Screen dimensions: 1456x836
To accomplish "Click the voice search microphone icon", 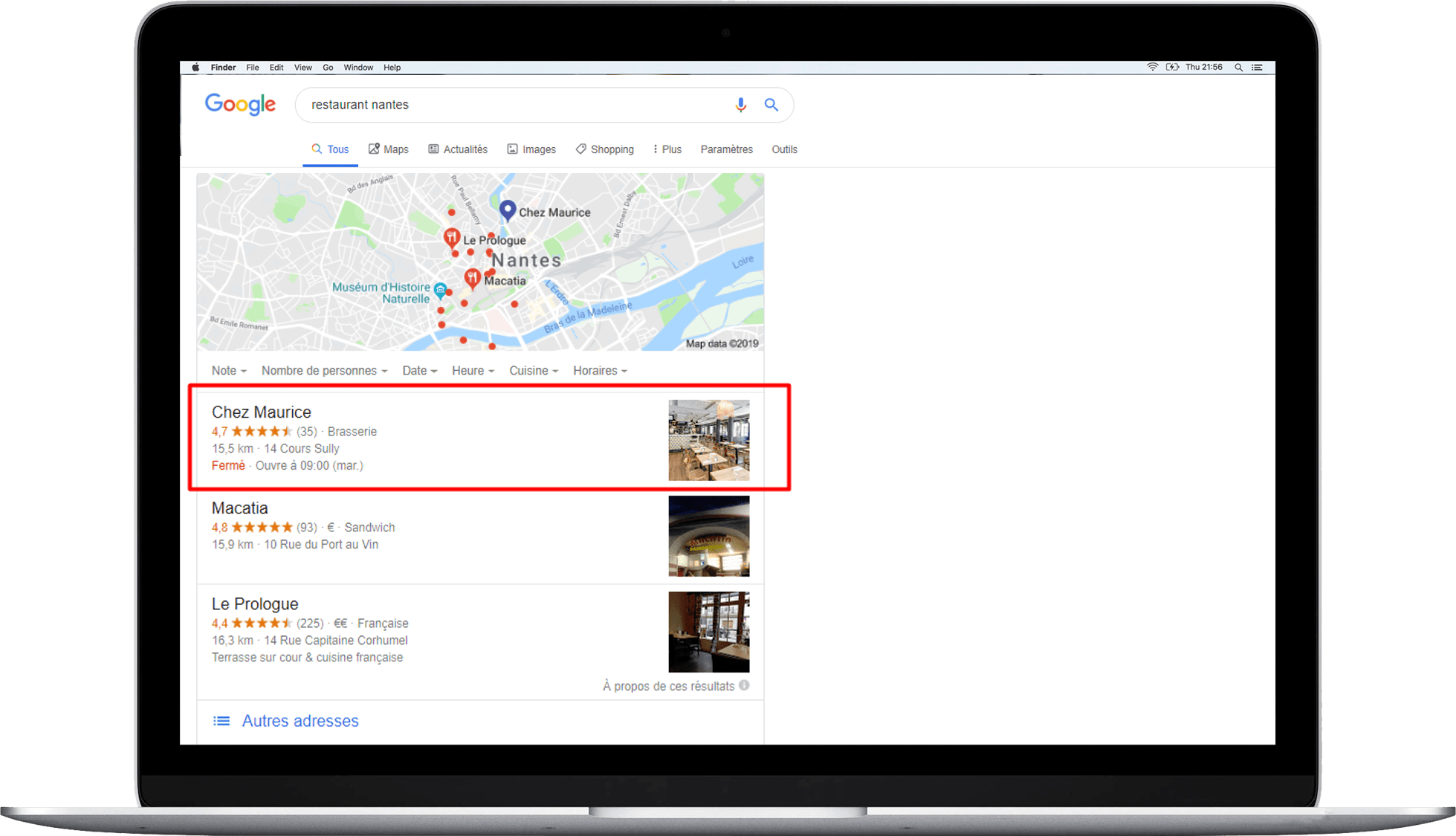I will tap(740, 105).
